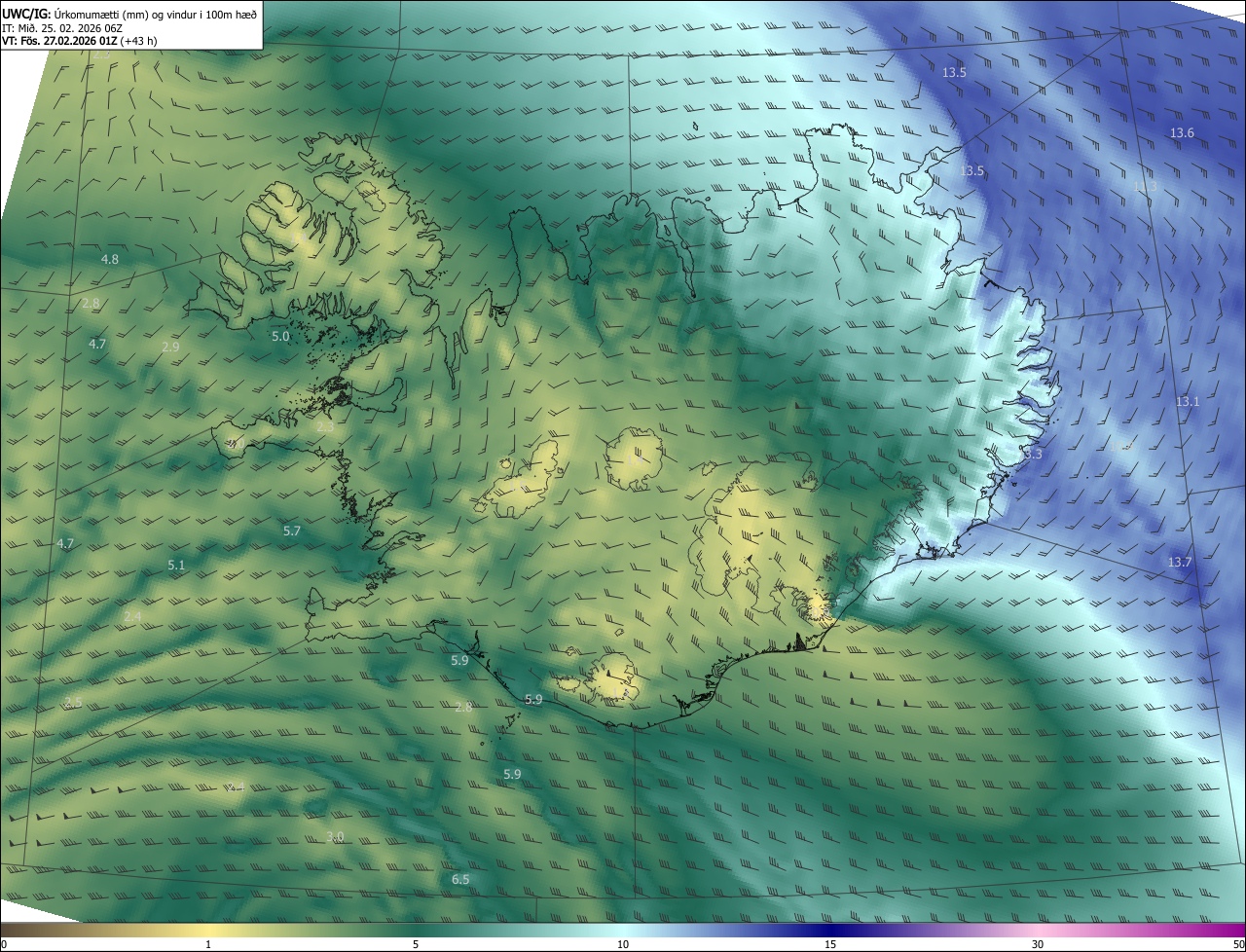1246x952 pixels.
Task: Click the colorbar tick label 50
Action: (x=1238, y=944)
